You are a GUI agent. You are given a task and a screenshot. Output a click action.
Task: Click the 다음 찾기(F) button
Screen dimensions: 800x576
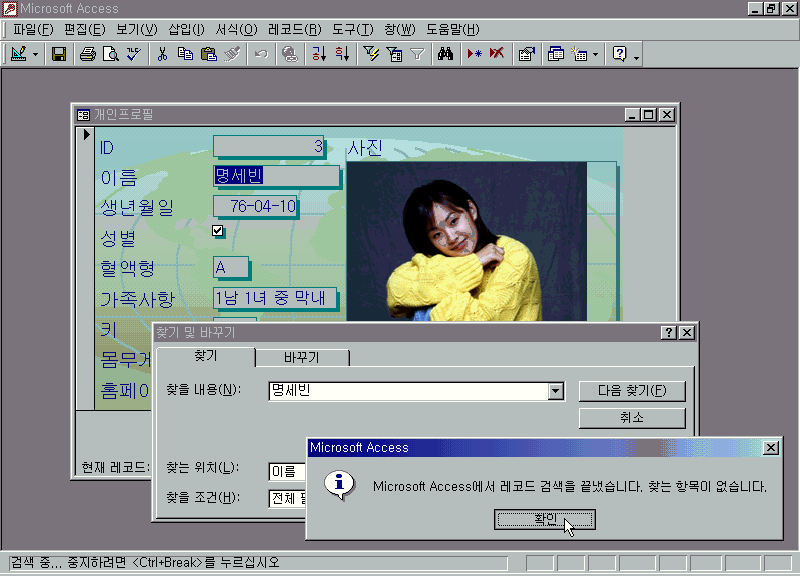coord(632,391)
